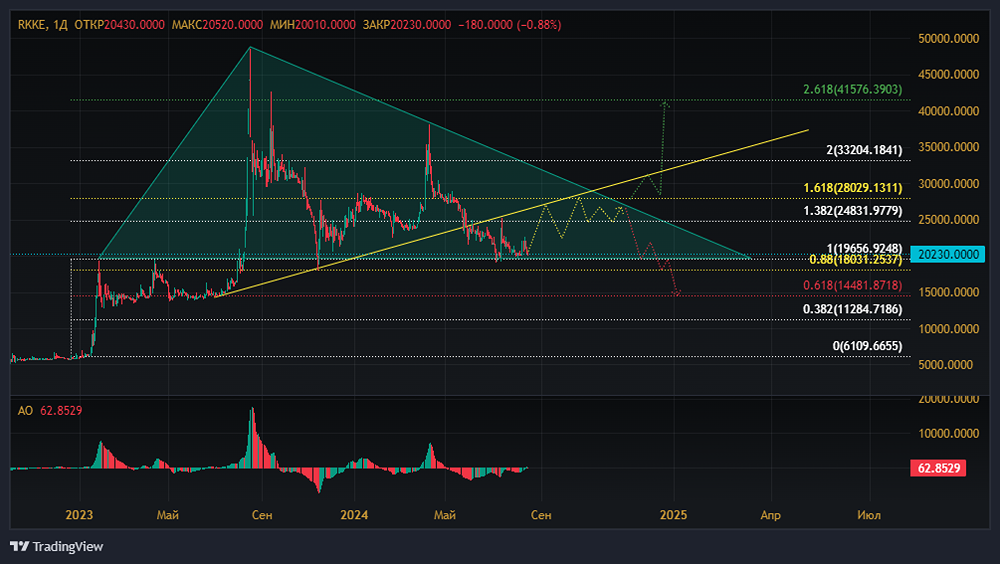The image size is (1000, 564).
Task: Click the open price value 20430.0000
Action: 134,25
